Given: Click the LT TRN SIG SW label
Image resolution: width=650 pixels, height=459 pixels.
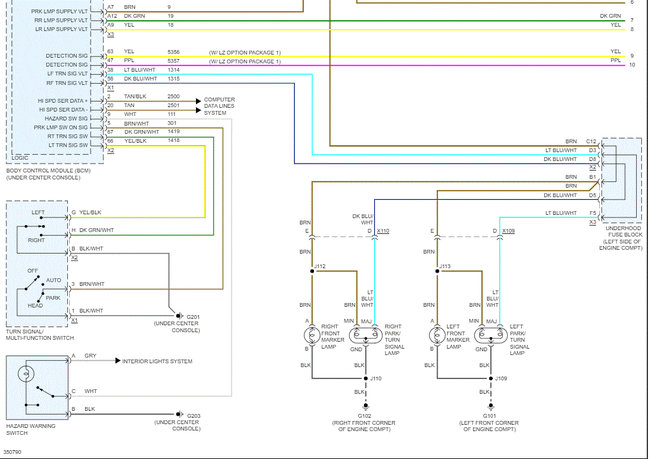Looking at the screenshot, I should pos(68,145).
